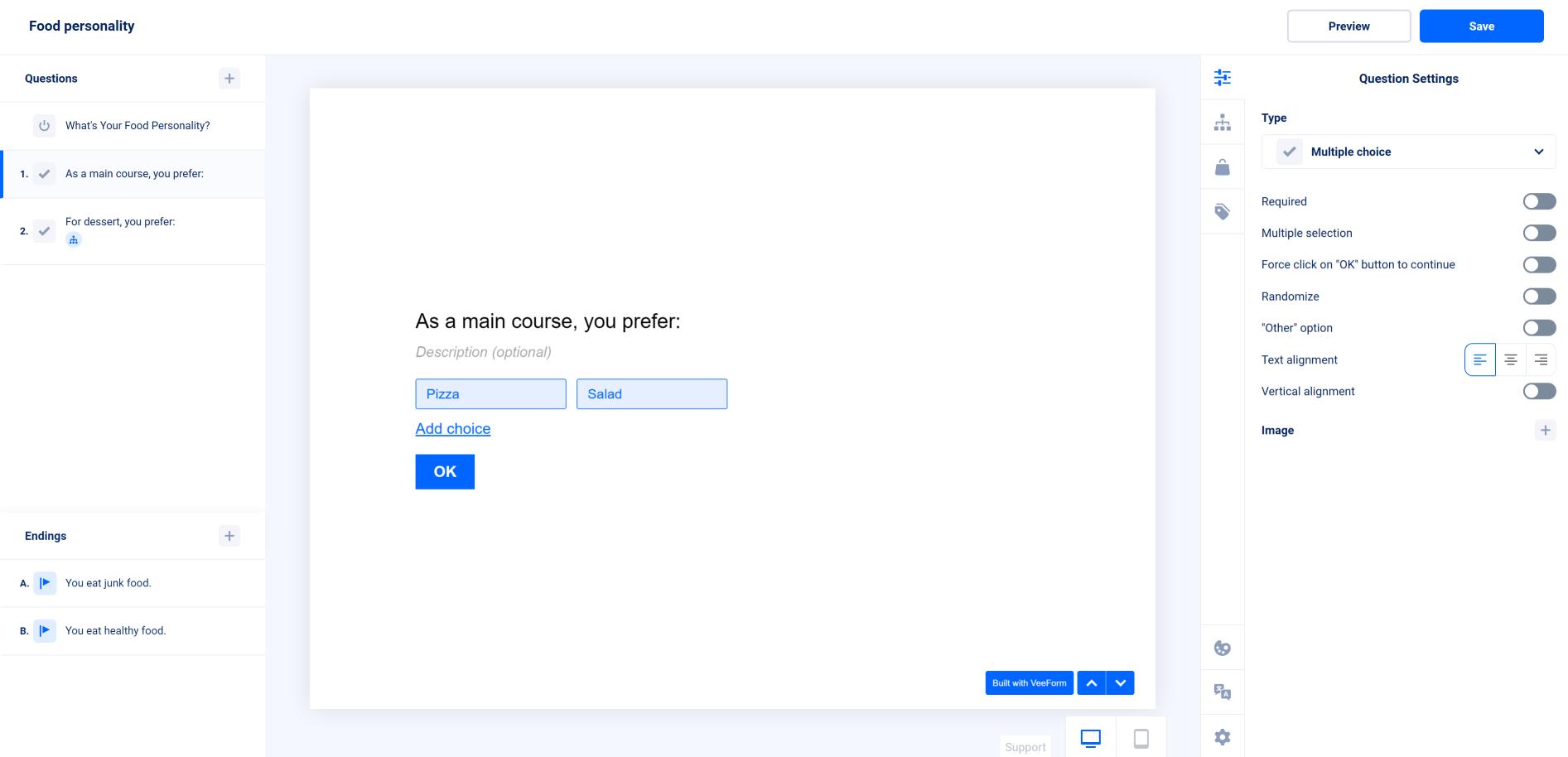Save the form
Screen dimensions: 1568x757
pos(1481,27)
